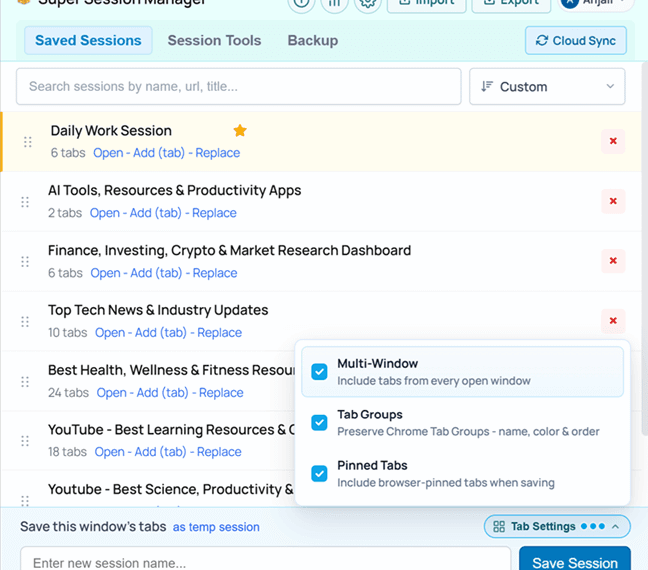This screenshot has height=570, width=648.
Task: Select Top Tech News & Industry Updates title
Action: (x=158, y=310)
